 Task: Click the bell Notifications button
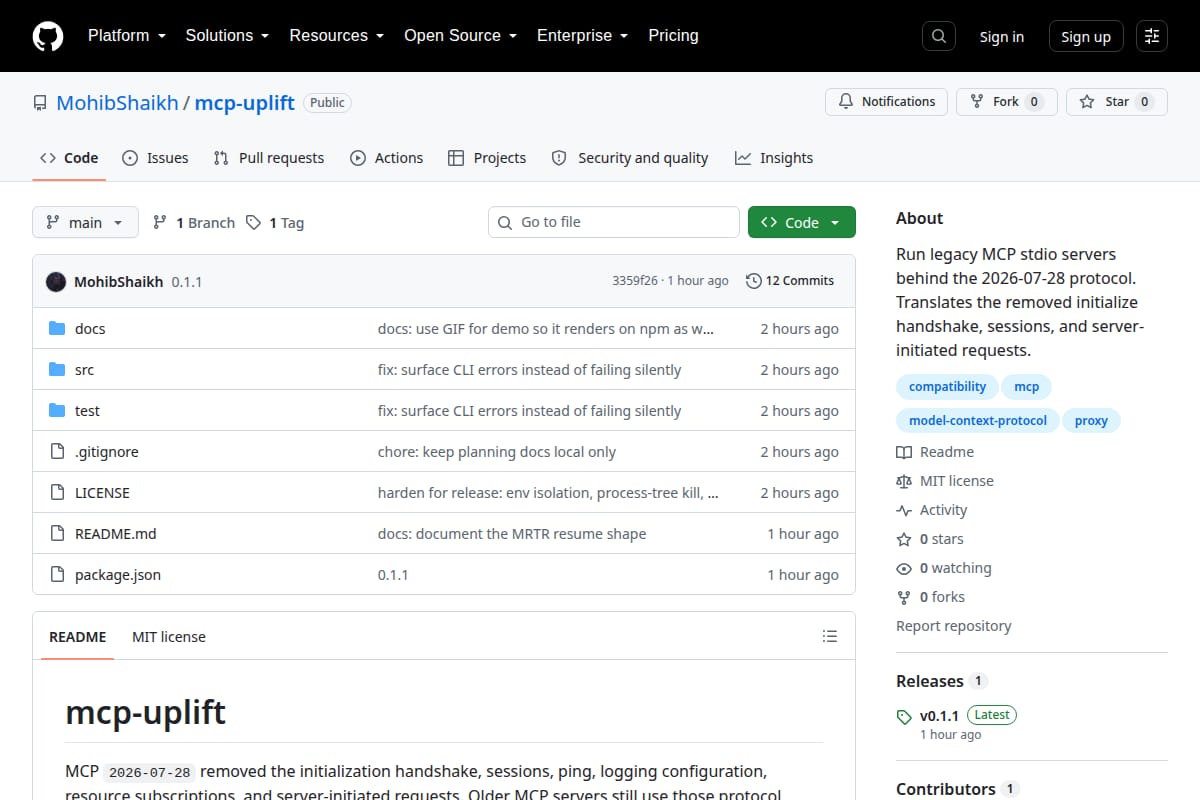[x=886, y=102]
